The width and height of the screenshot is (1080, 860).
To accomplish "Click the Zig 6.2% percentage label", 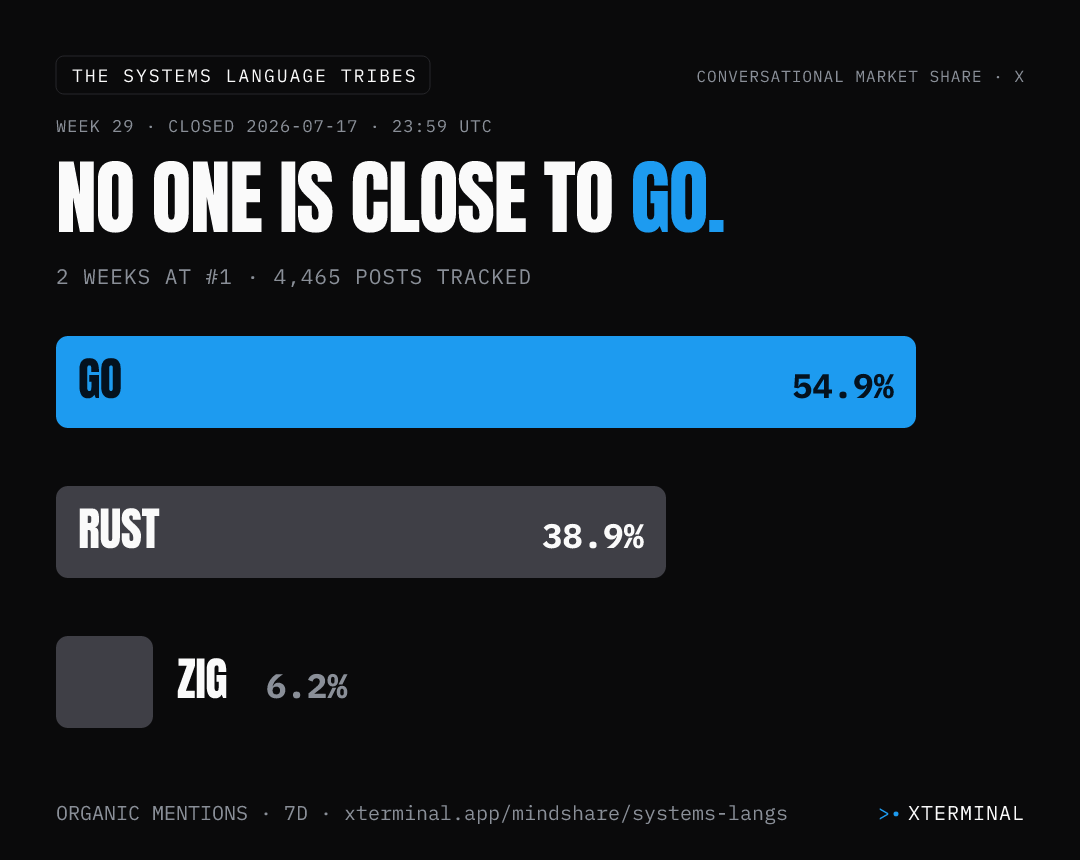I will (x=307, y=686).
